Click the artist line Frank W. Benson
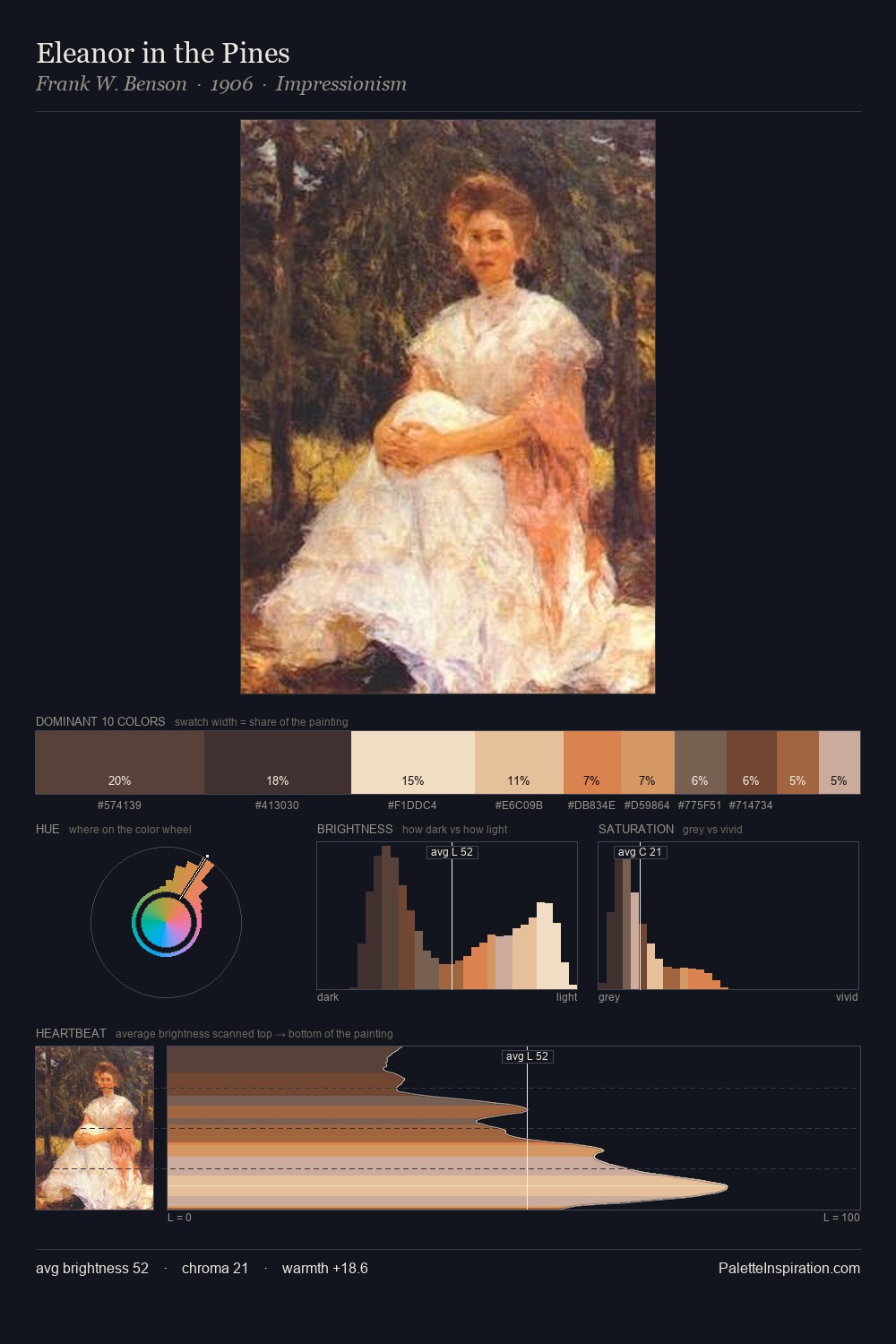Viewport: 896px width, 1344px height. 111,84
